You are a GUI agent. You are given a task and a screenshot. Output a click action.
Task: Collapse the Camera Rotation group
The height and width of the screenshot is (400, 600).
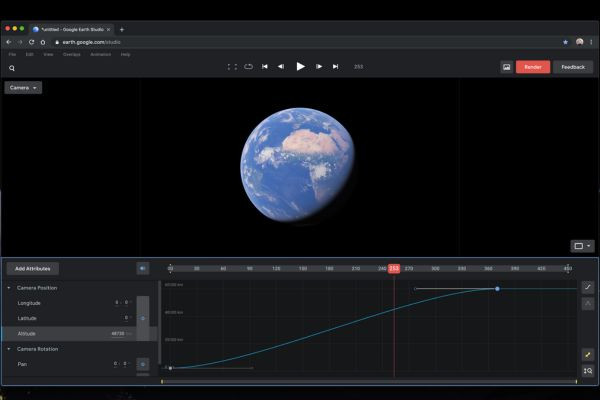[9, 349]
